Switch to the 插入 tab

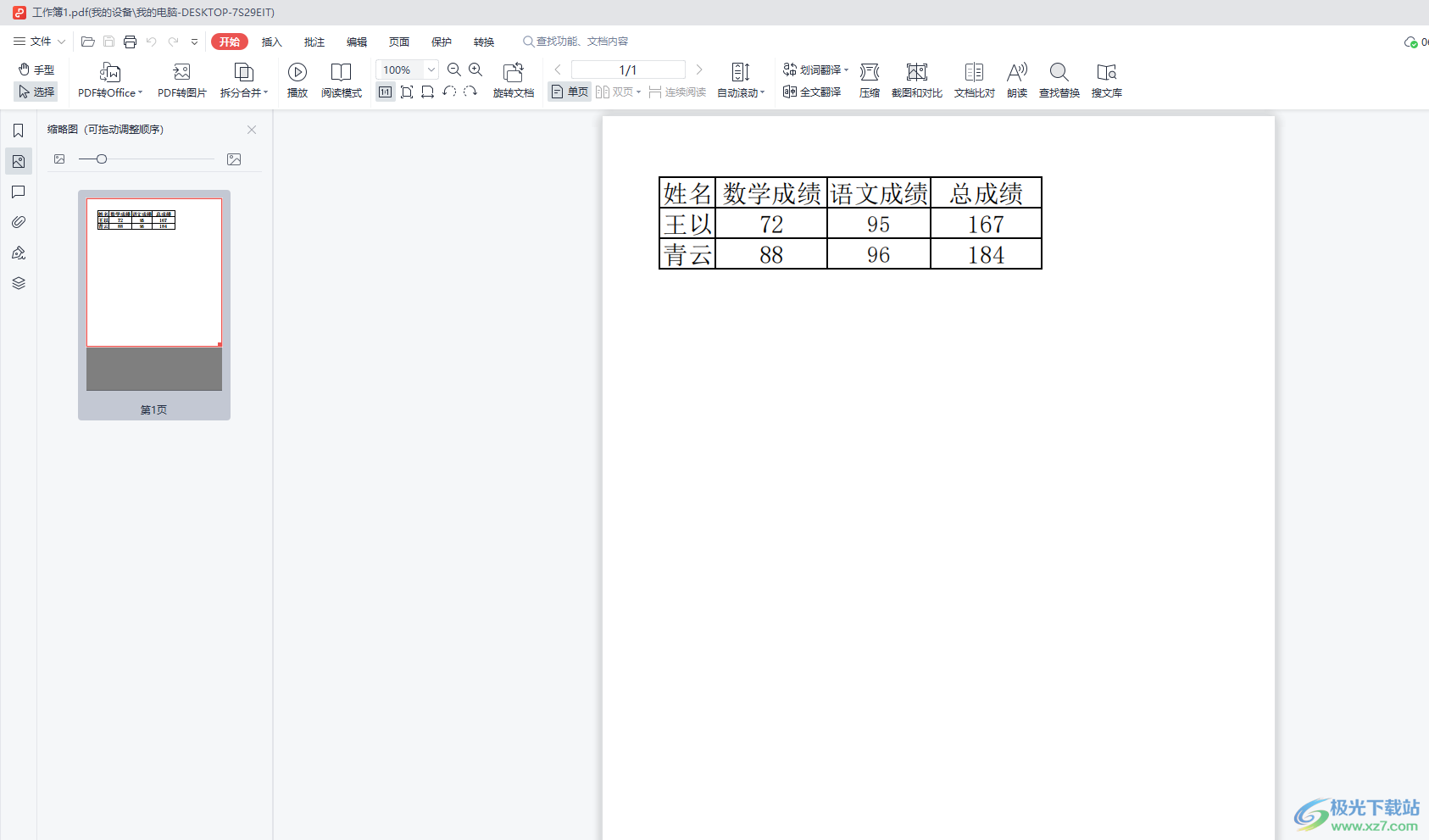point(271,42)
